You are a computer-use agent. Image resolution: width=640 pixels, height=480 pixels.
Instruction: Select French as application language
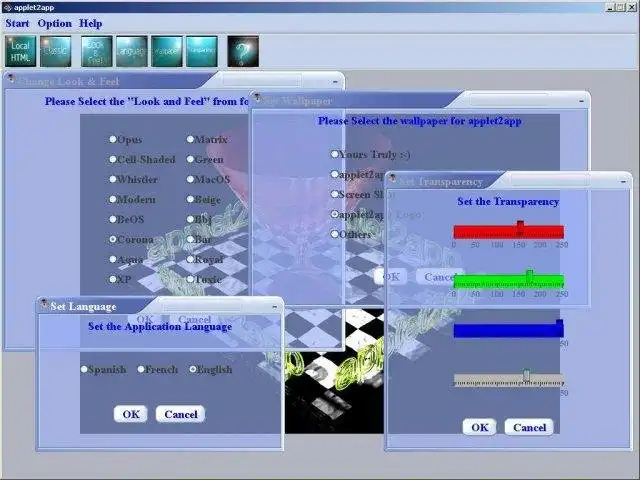click(x=158, y=370)
